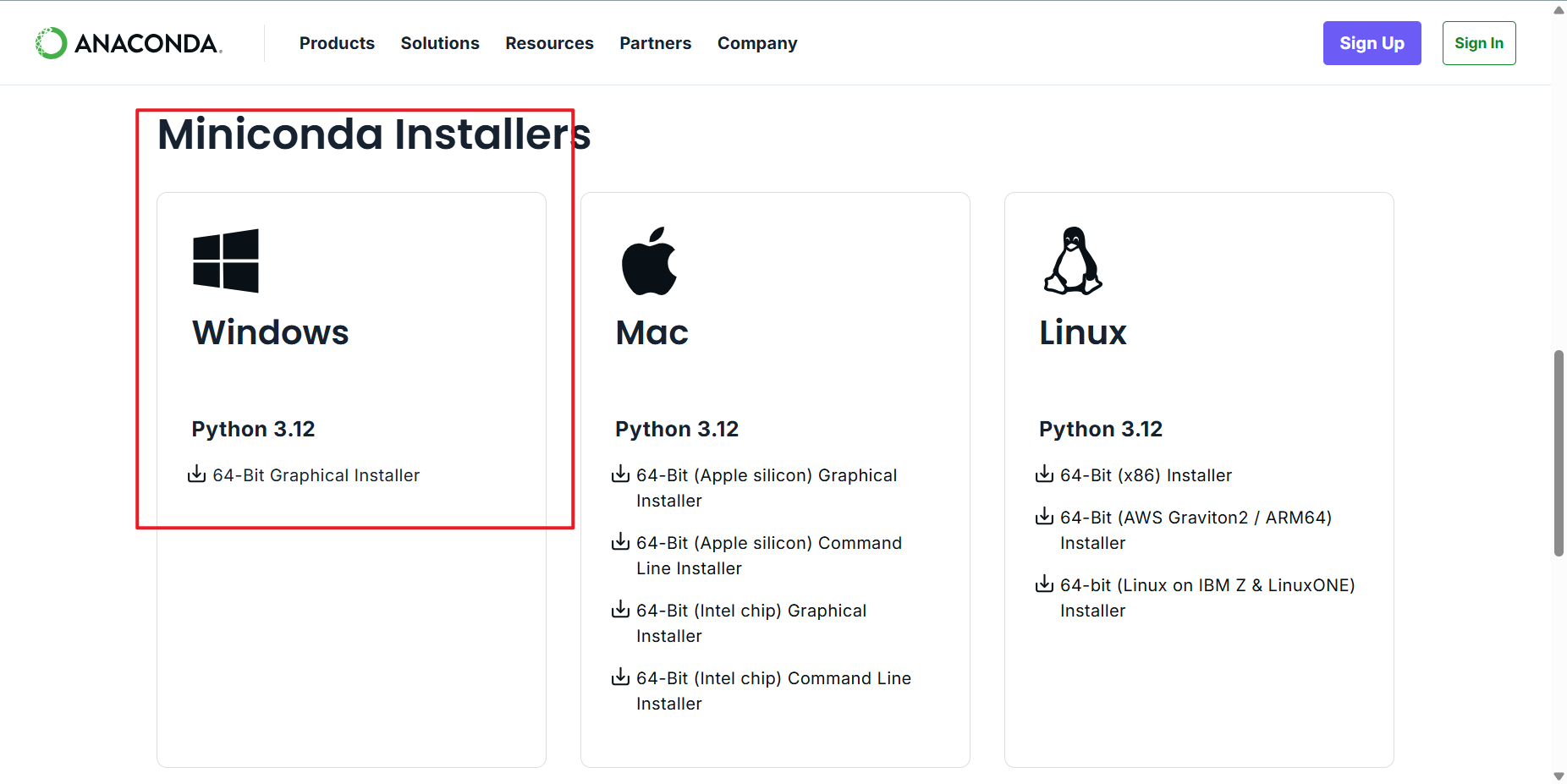Screen dimensions: 1567x784
Task: Open the Company menu
Action: coord(757,43)
